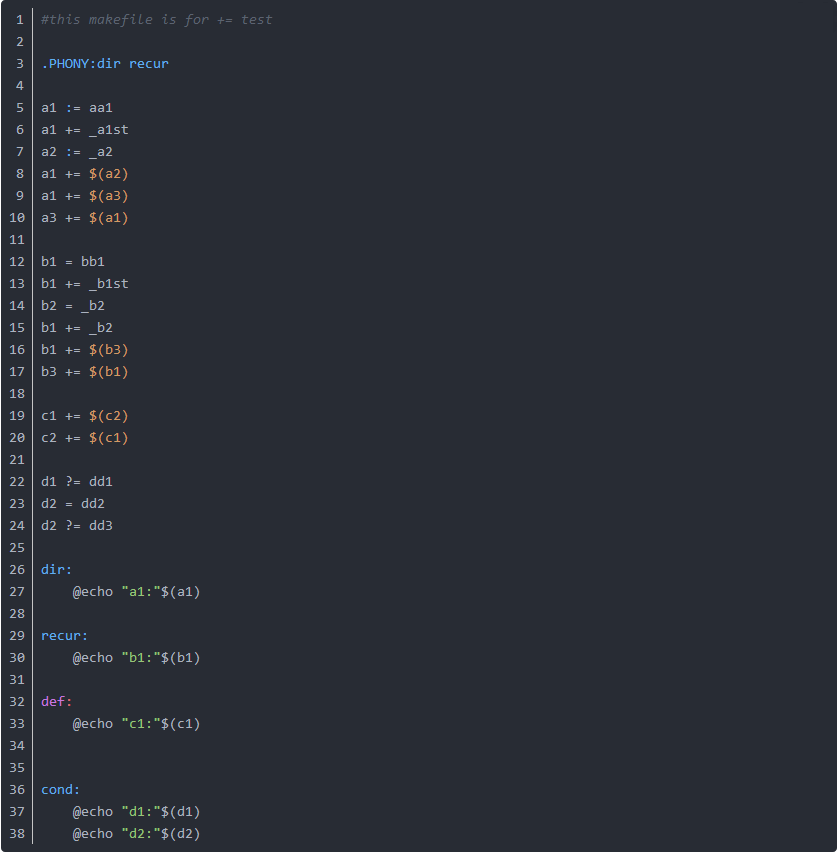Click the 'cond:' target label
Image resolution: width=839 pixels, height=853 pixels.
[x=61, y=789]
